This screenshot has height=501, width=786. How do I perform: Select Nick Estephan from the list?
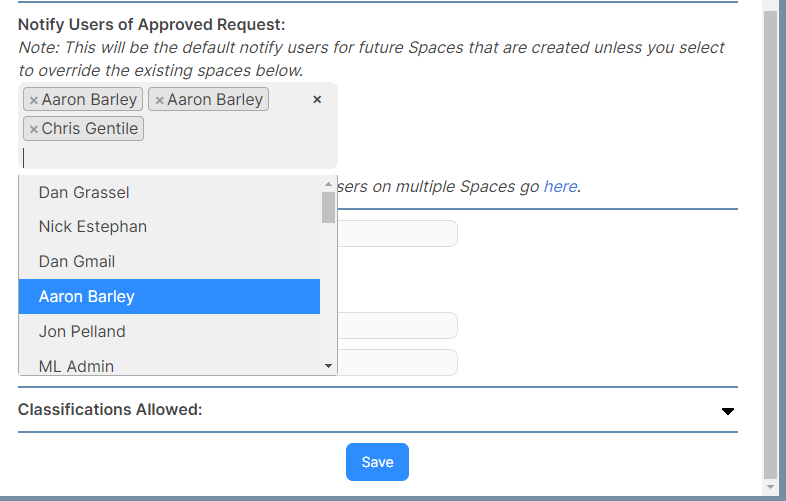click(169, 227)
